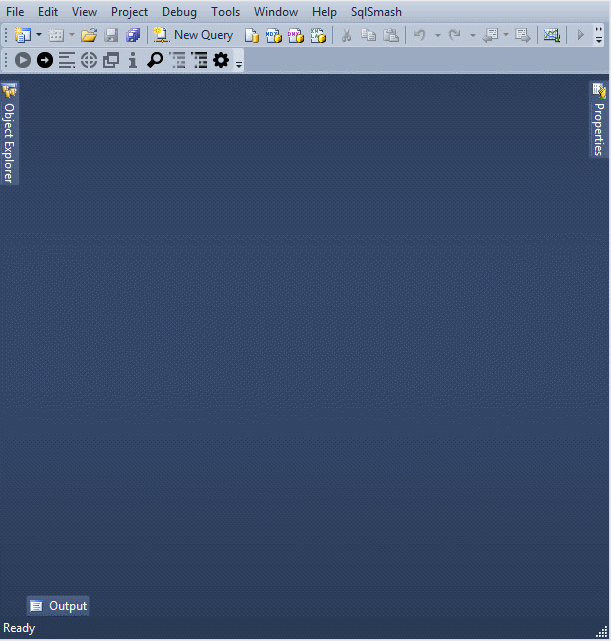This screenshot has height=641, width=611.
Task: Click the Save floppy disk icon
Action: [x=111, y=36]
